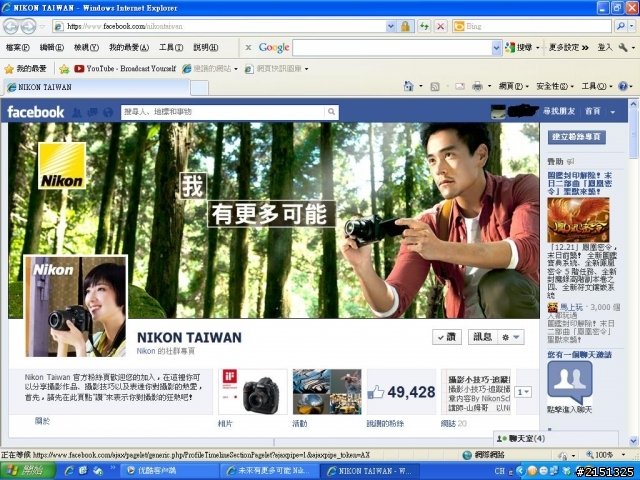
Task: Select the NIKON TAIWAN browser tab
Action: 97,87
